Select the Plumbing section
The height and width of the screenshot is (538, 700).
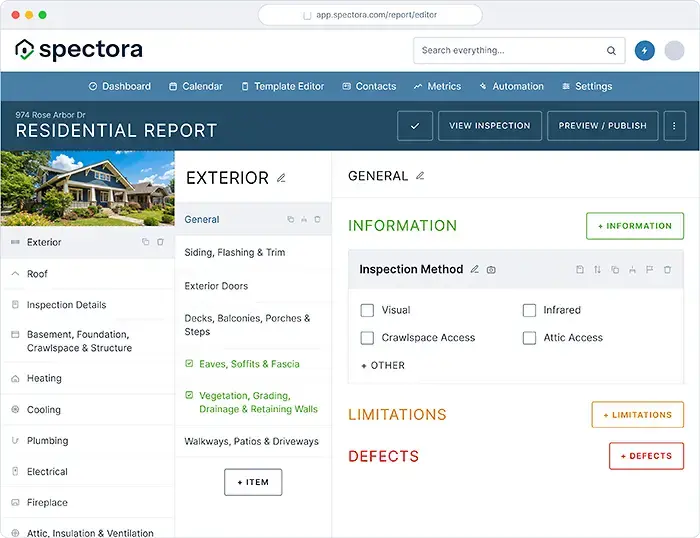(88, 441)
